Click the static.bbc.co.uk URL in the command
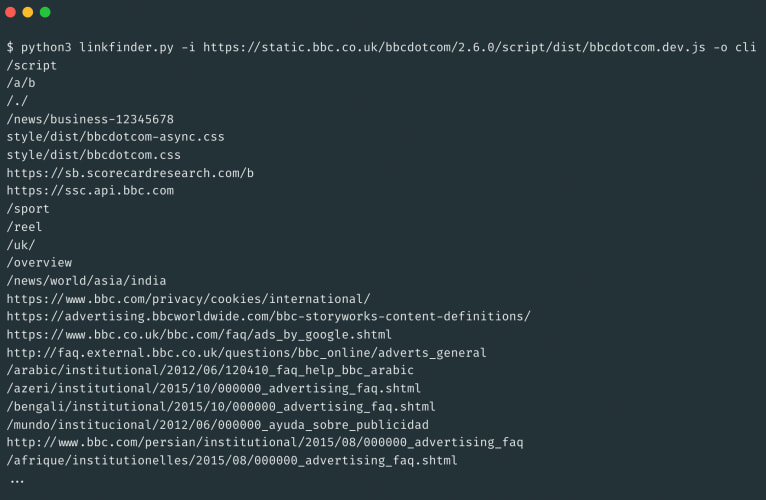 coord(454,47)
